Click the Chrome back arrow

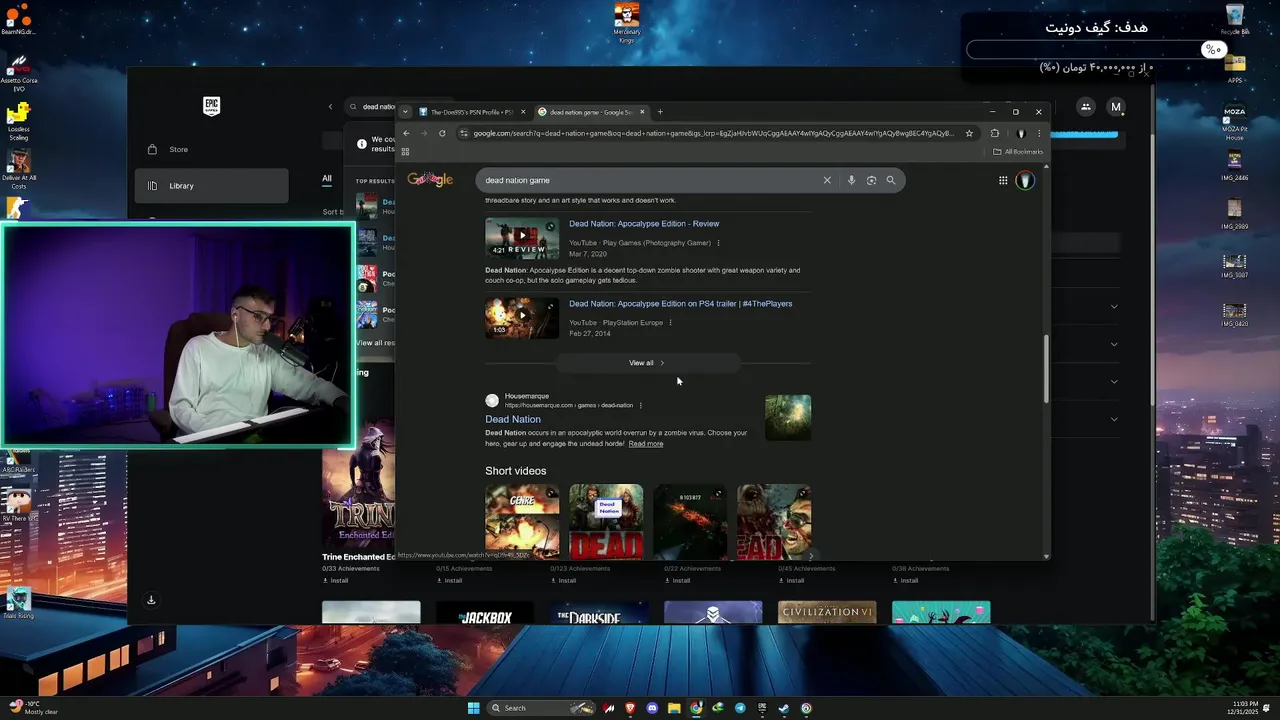[x=406, y=133]
